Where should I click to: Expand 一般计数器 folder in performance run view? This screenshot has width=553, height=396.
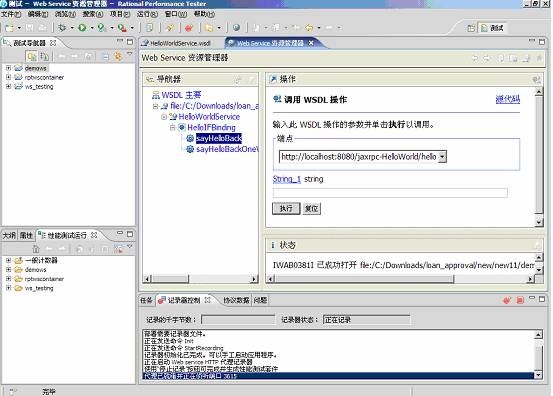[x=8, y=260]
